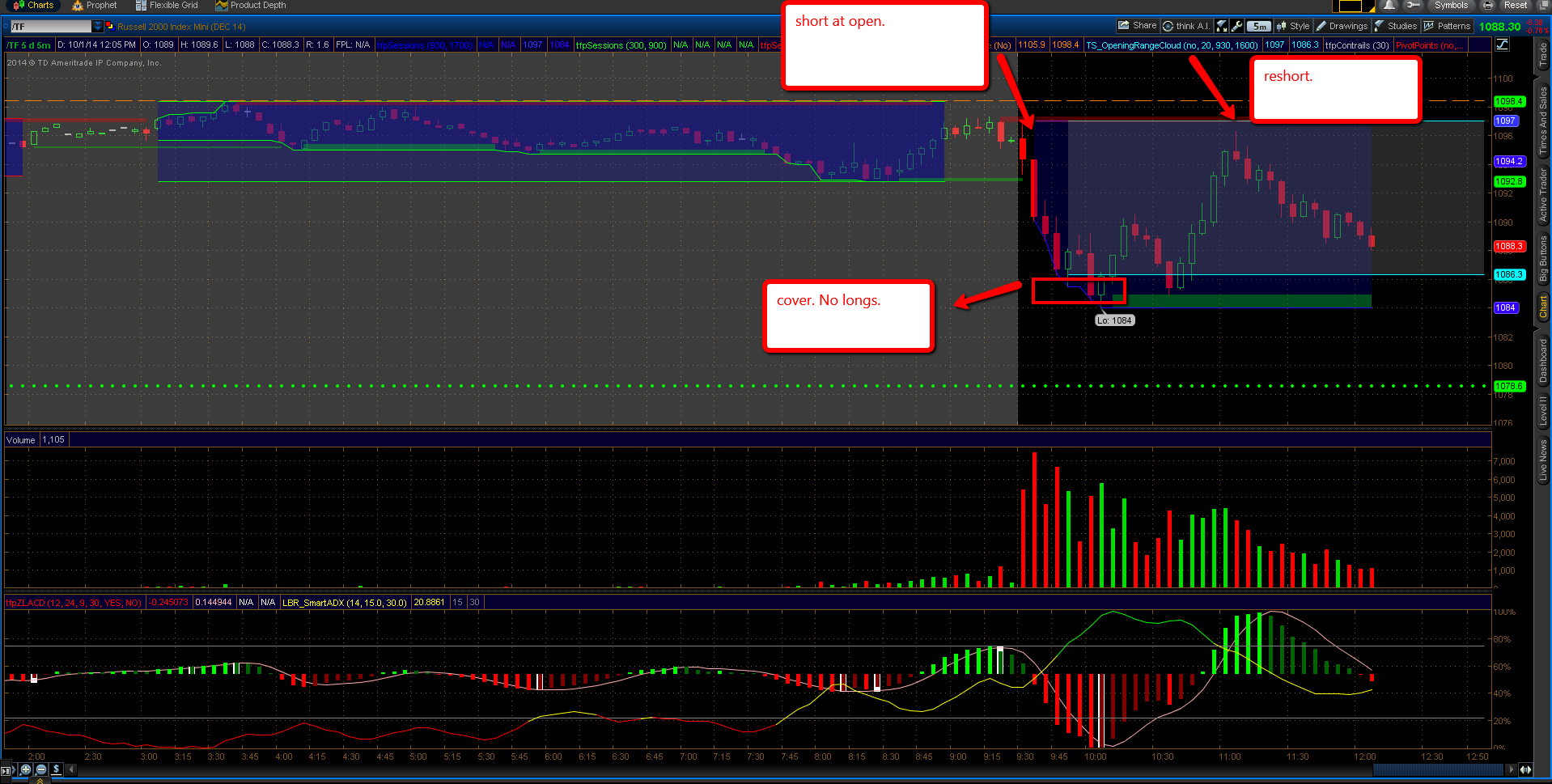Click the zoom in magnifier icon
The height and width of the screenshot is (784, 1552).
click(x=26, y=769)
